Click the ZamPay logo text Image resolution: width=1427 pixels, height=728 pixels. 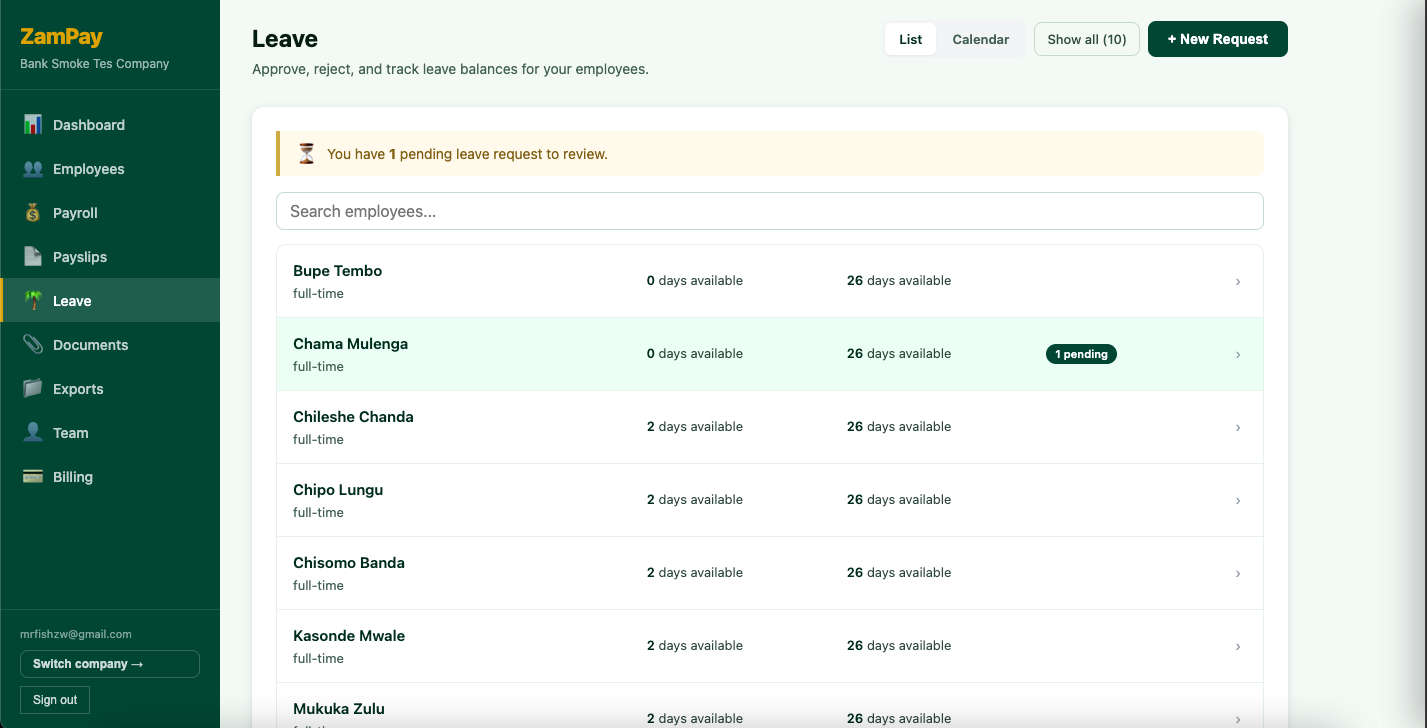click(x=61, y=37)
